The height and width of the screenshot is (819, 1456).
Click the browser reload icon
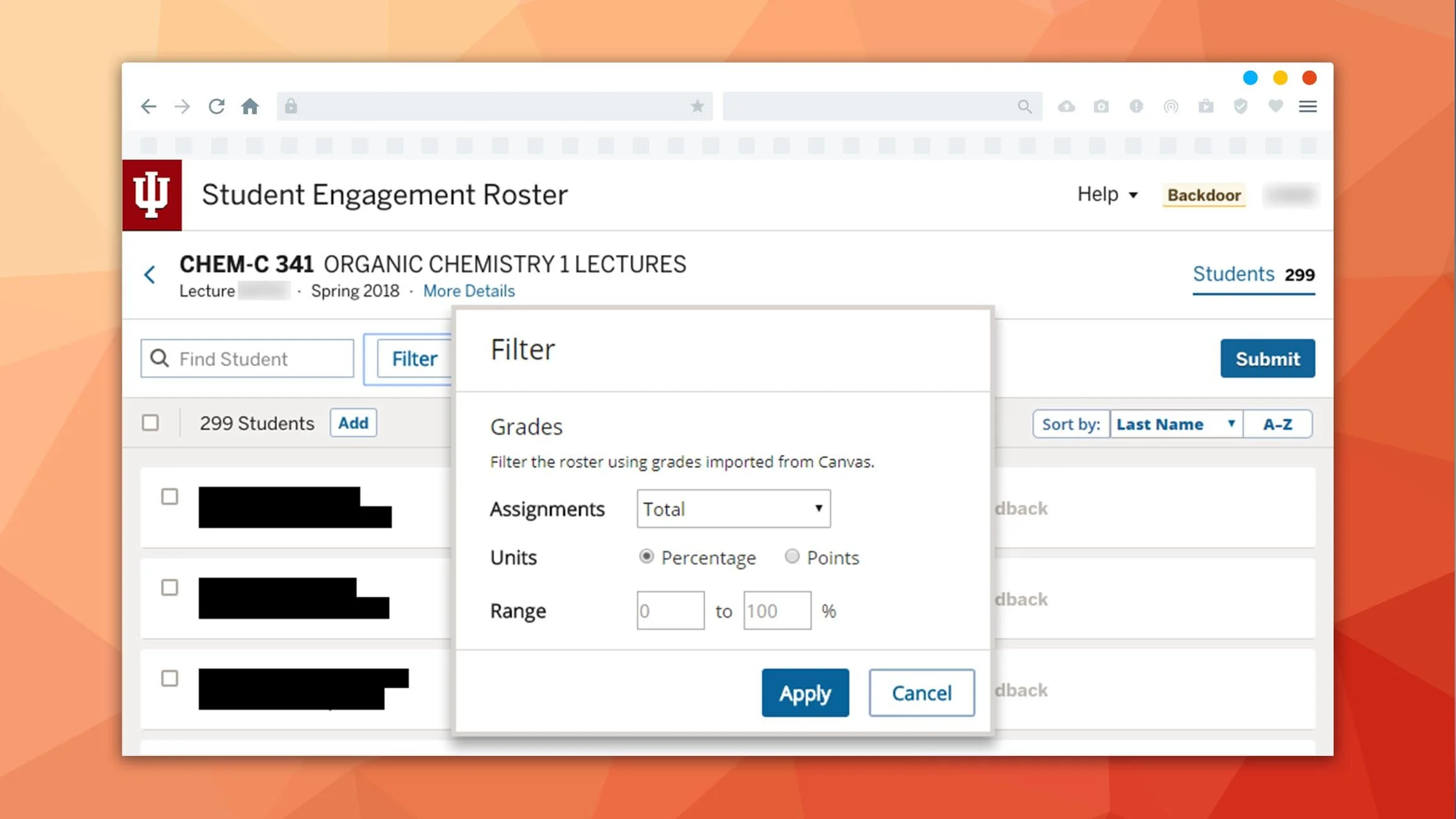tap(216, 106)
